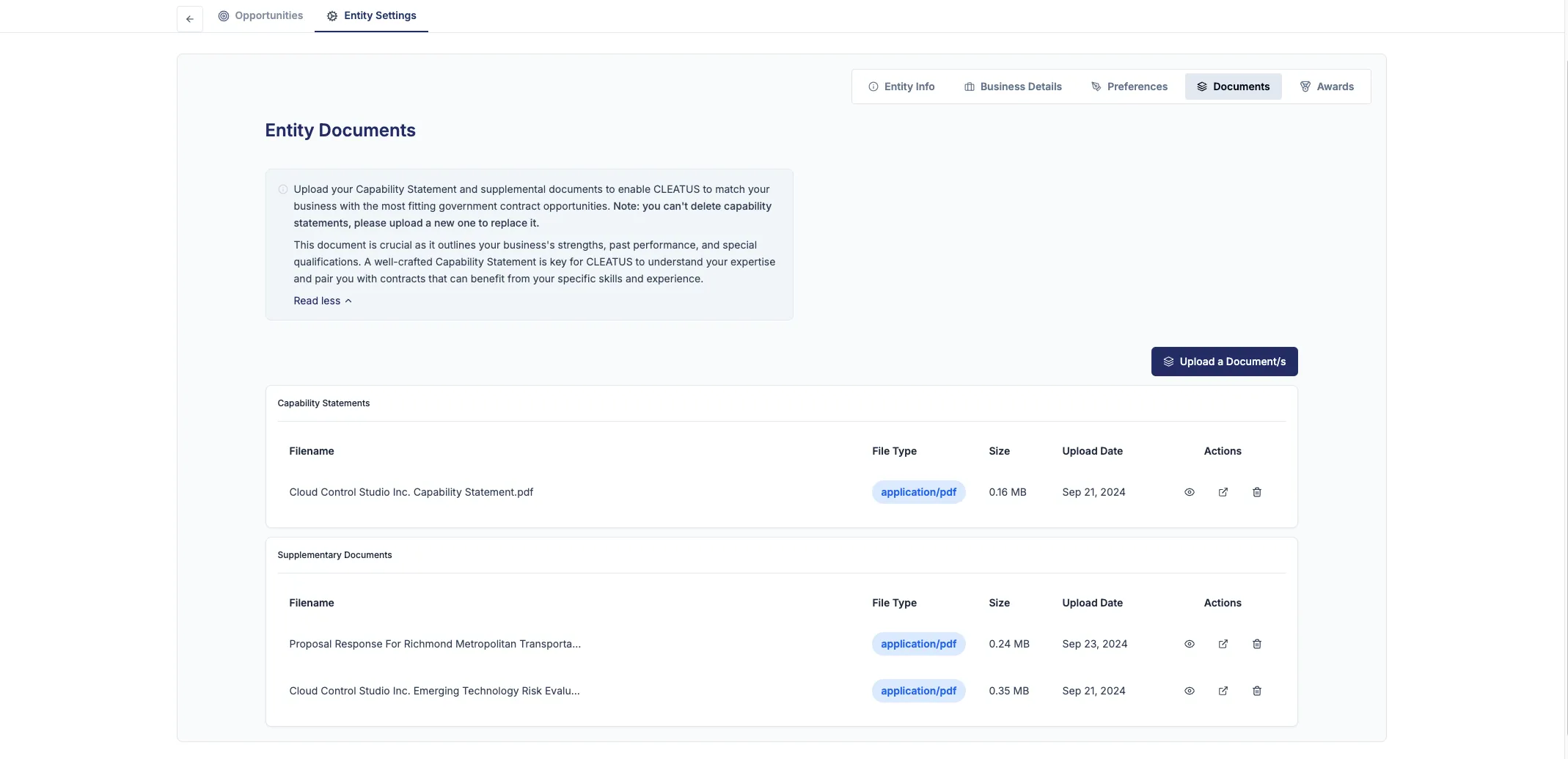
Task: Preview Capability Statement.pdf with eye icon
Action: (1190, 492)
